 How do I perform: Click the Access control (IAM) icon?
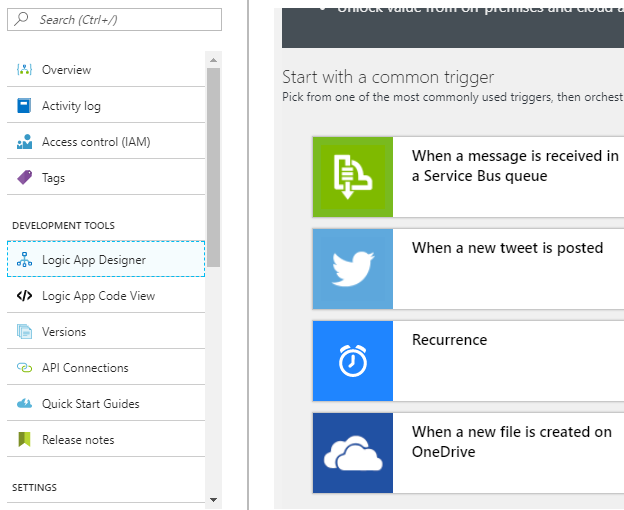point(25,142)
